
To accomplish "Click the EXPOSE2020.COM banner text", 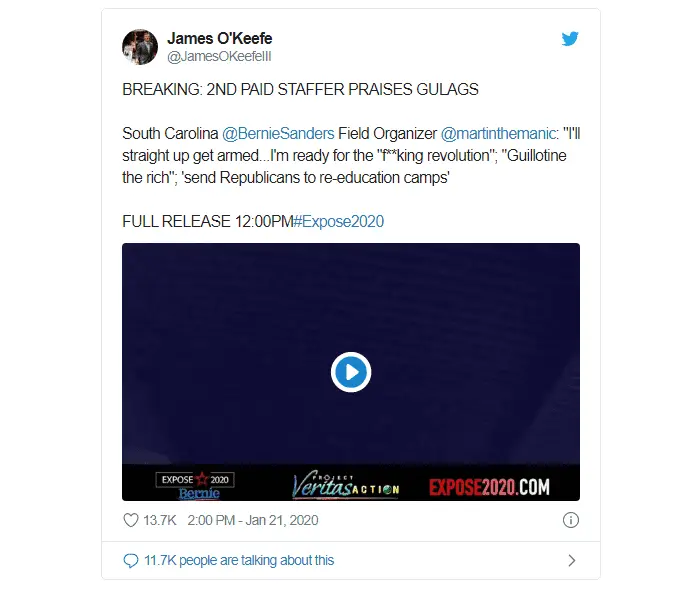I will pos(489,487).
